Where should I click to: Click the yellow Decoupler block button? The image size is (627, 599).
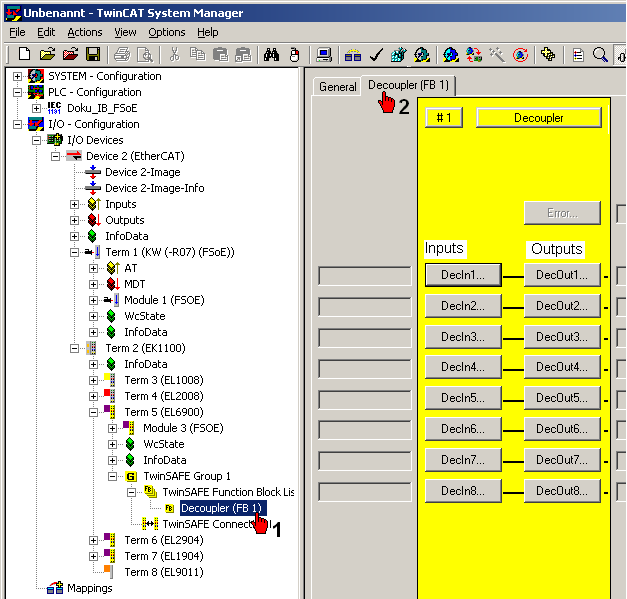(539, 118)
